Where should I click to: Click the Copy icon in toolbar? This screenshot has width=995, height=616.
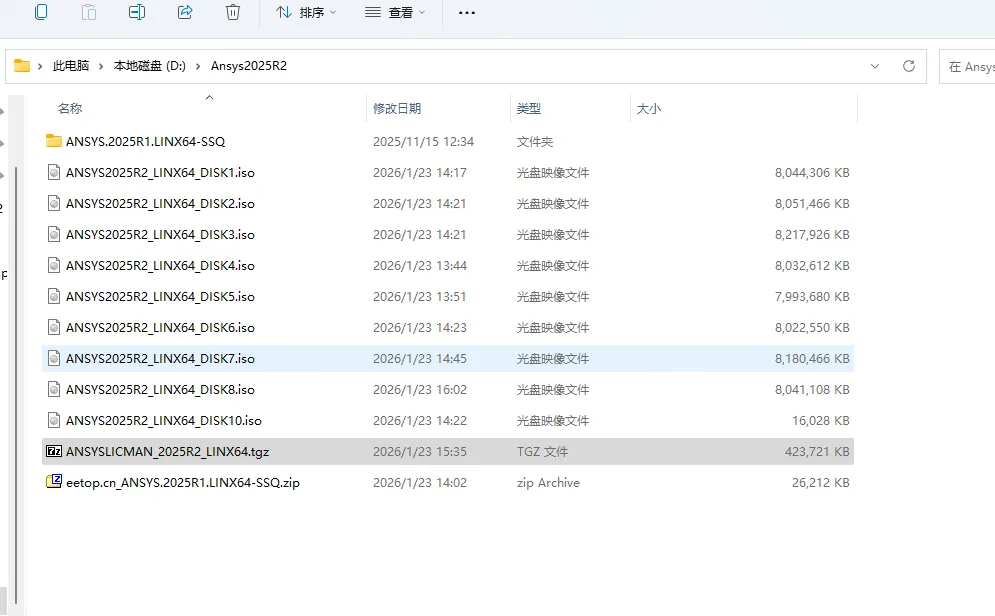[41, 12]
